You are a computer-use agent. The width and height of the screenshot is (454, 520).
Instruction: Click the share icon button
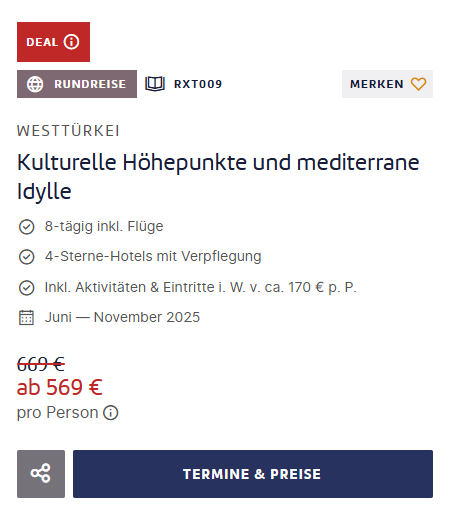coord(41,474)
